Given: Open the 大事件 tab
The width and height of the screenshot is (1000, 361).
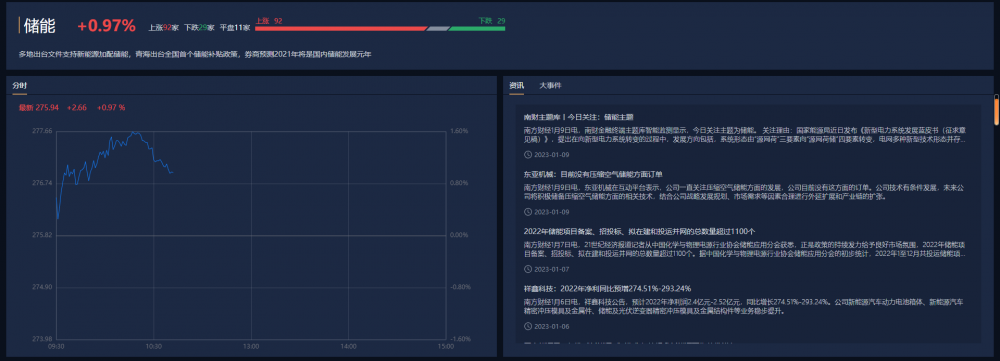Looking at the screenshot, I should [550, 85].
